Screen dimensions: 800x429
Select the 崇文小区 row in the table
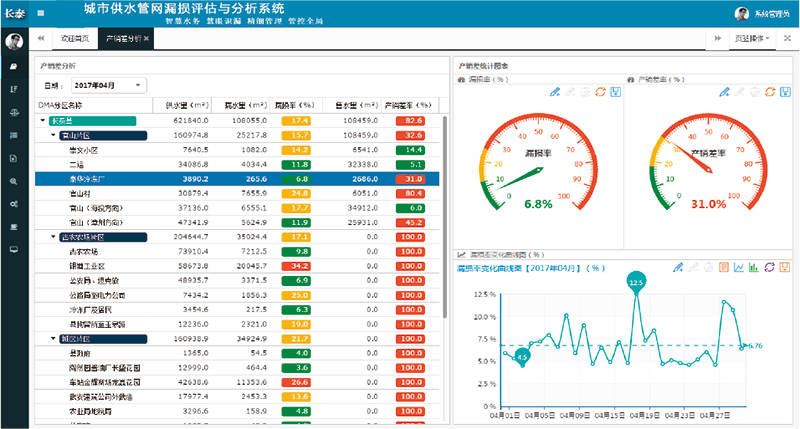pyautogui.click(x=82, y=149)
